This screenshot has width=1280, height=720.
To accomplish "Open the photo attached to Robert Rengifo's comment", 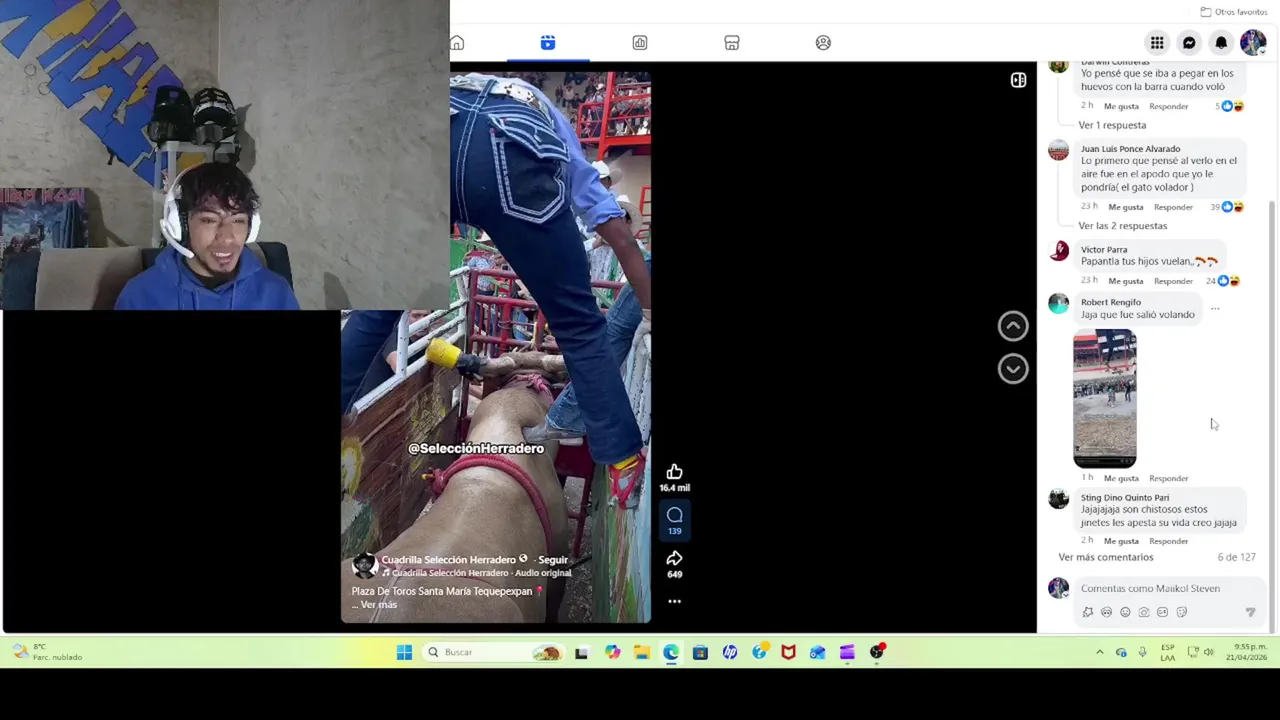I will click(x=1105, y=398).
